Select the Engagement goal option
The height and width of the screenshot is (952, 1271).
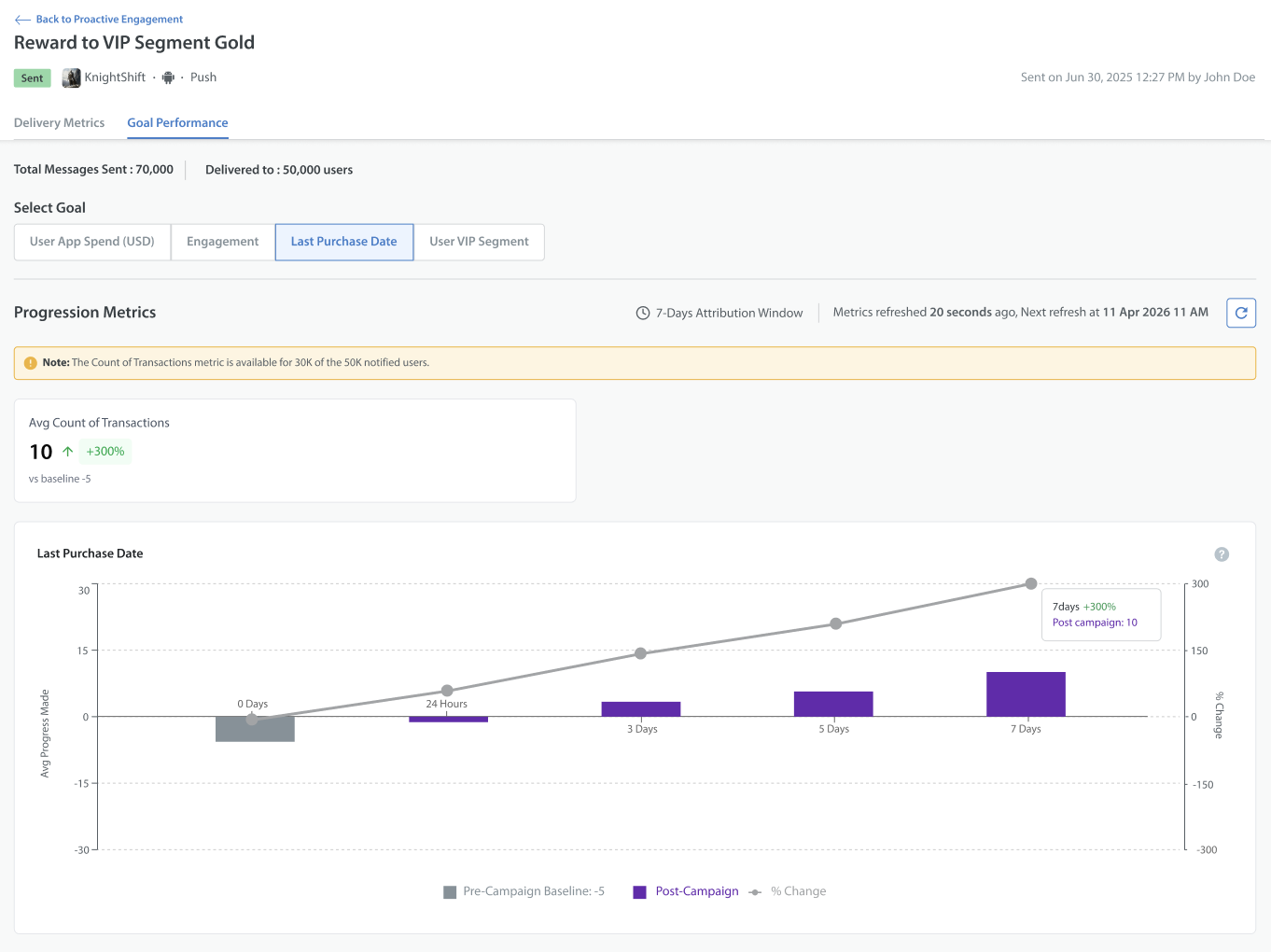(222, 242)
